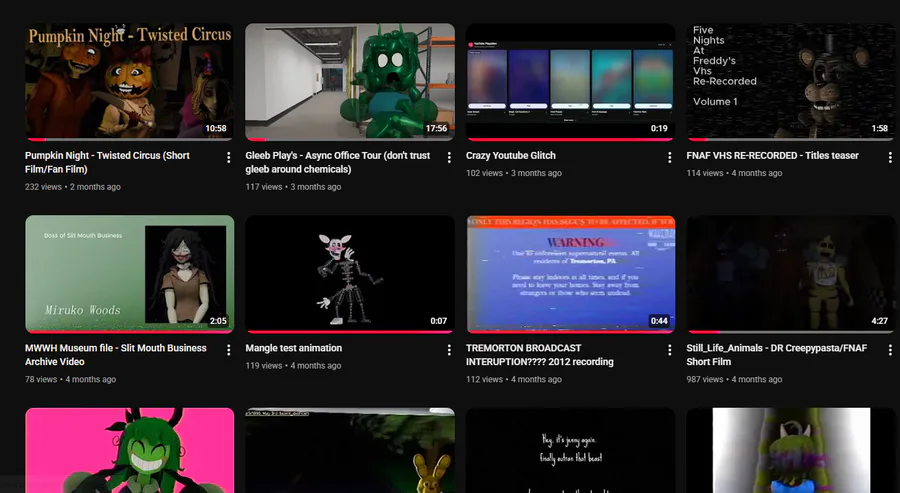Viewport: 900px width, 493px height.
Task: Click '232 views • 2 months ago' text
Action: click(x=73, y=187)
